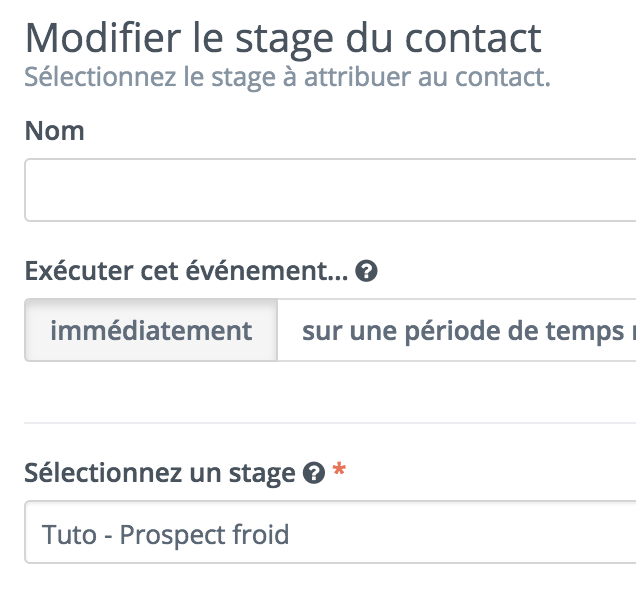
Task: Show stage selection help question mark
Action: tap(314, 473)
